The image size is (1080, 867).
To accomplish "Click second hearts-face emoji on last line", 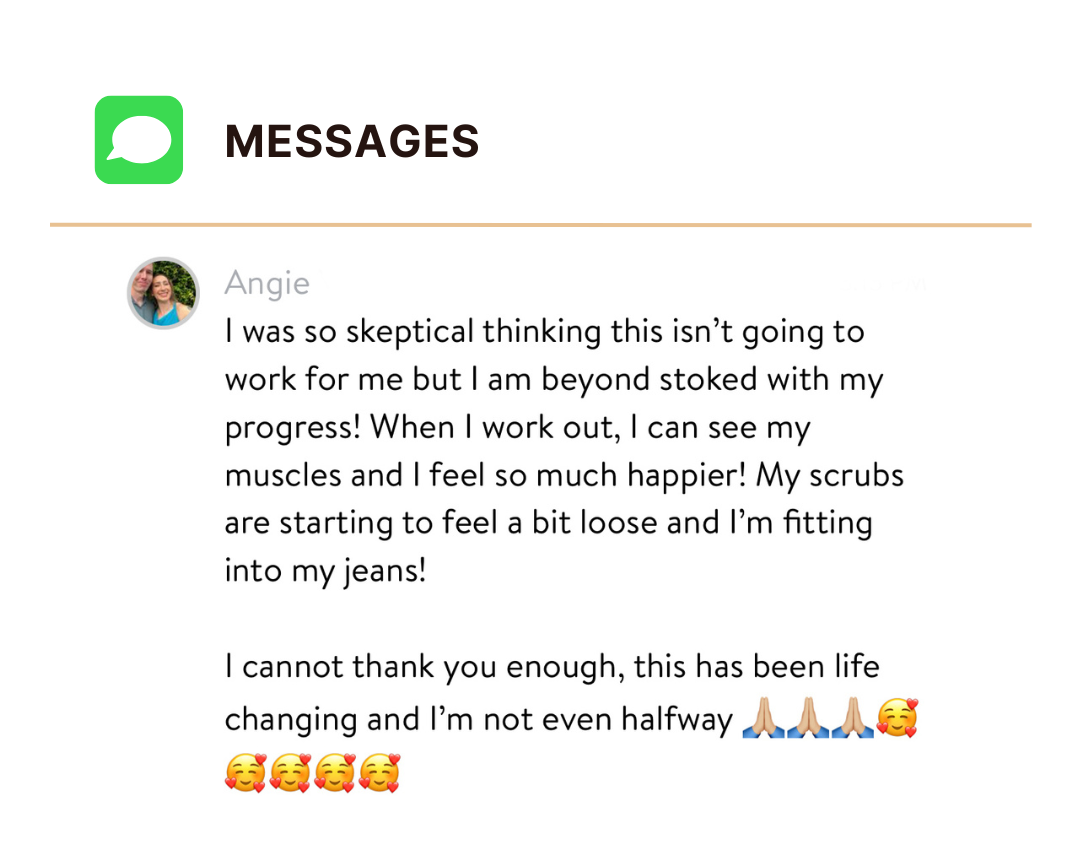I will pos(290,773).
